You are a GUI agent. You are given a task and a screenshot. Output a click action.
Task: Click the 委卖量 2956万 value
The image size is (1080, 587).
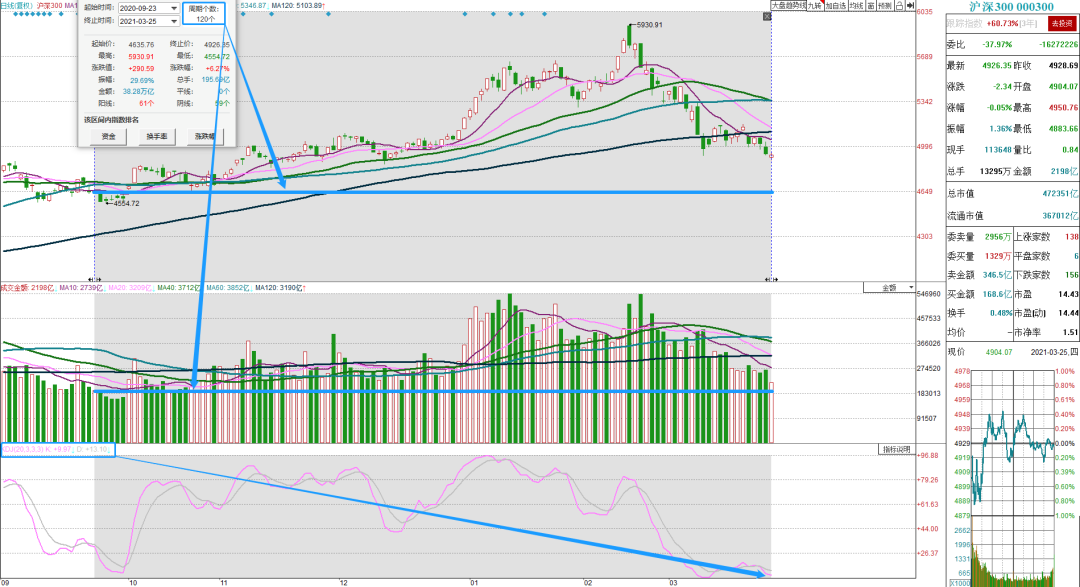pos(998,237)
